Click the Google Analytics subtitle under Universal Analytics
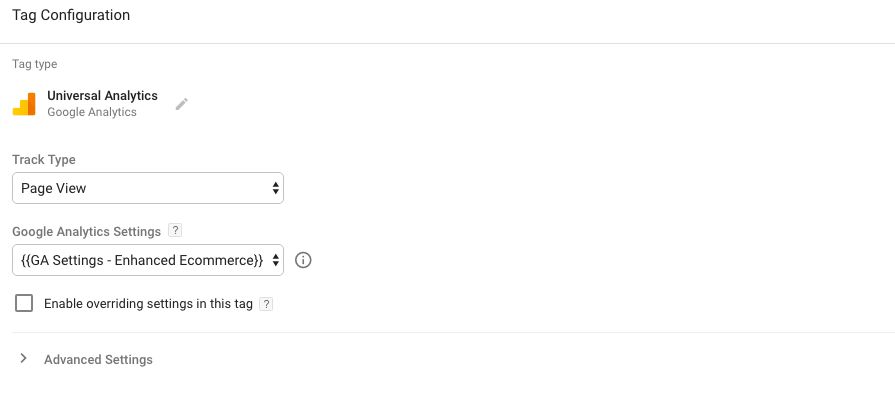Viewport: 895px width, 393px height. (92, 112)
